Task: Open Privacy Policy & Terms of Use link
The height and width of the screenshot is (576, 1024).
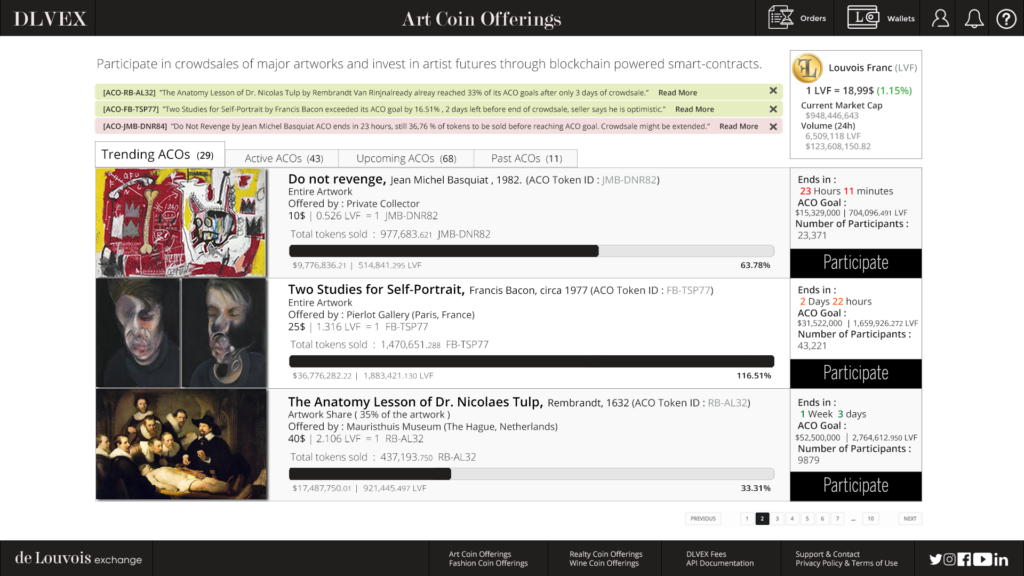Action: (x=846, y=563)
